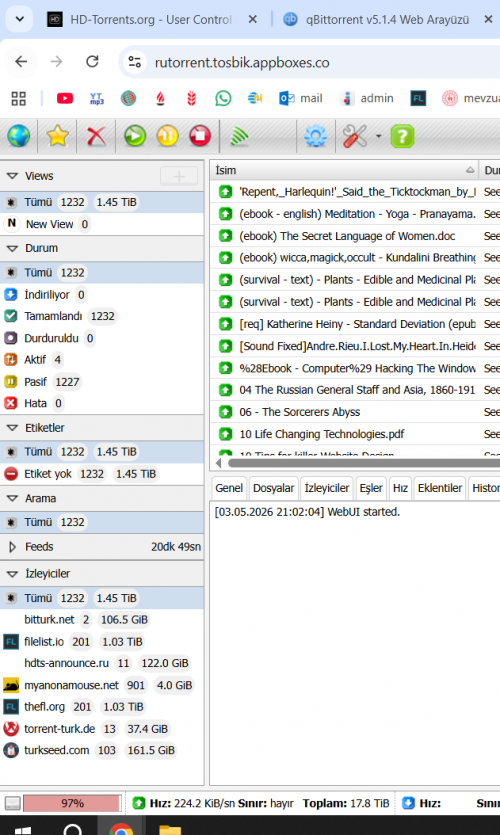Switch to the Dosyalar tab
The image size is (500, 835).
coord(273,488)
